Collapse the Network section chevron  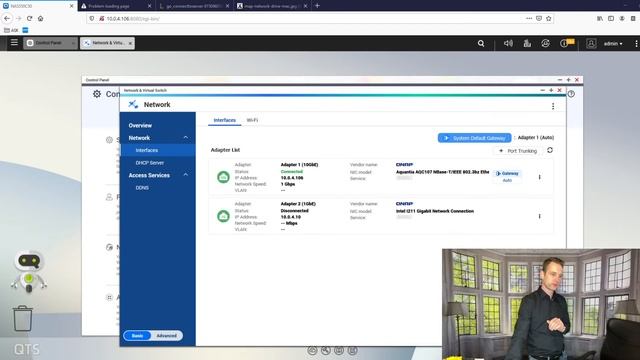(x=186, y=138)
